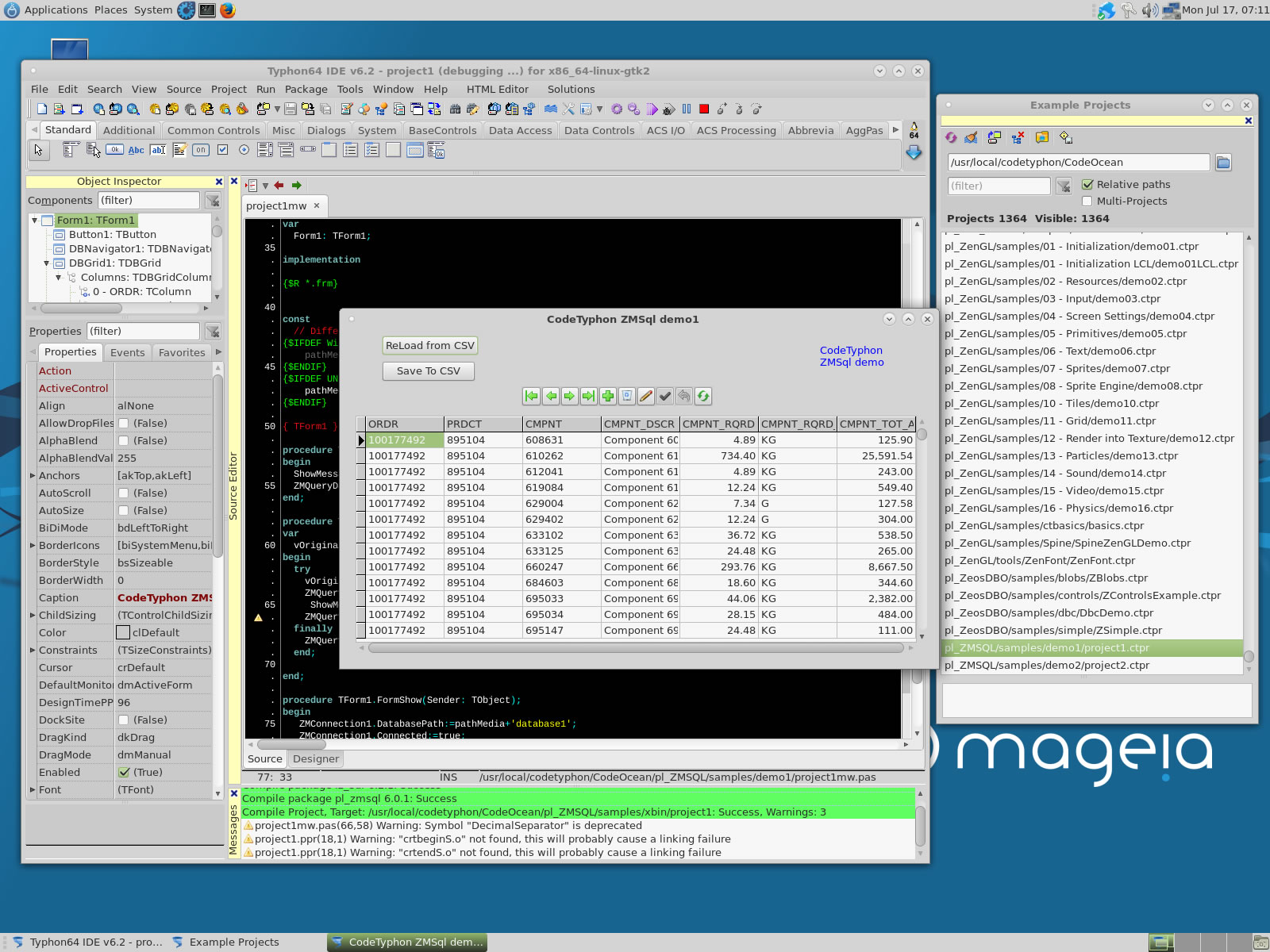Pick TToggleBox 'on' component in palette
Viewport: 1270px width, 952px height.
201,150
